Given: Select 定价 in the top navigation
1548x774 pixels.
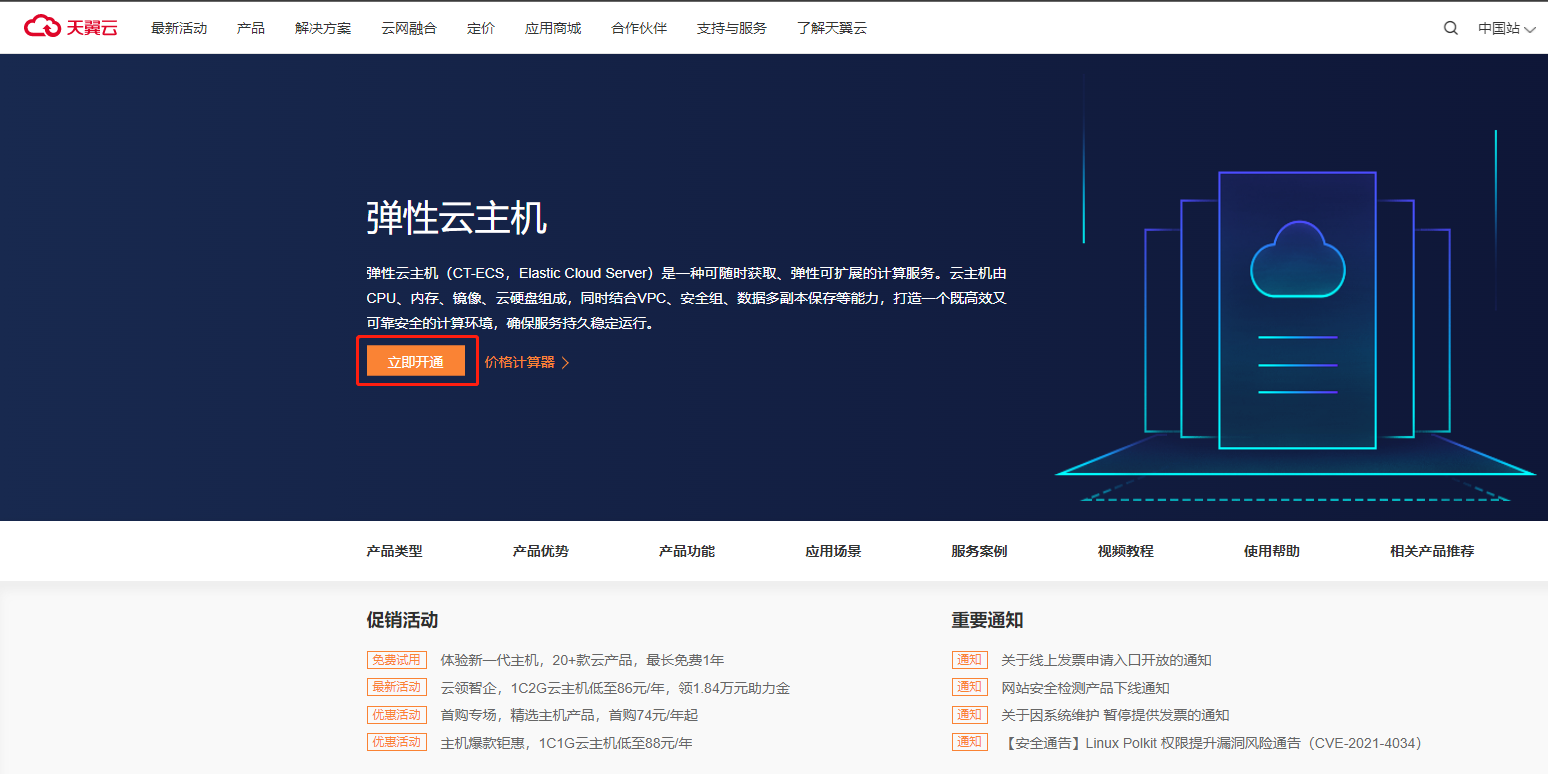Looking at the screenshot, I should 481,28.
